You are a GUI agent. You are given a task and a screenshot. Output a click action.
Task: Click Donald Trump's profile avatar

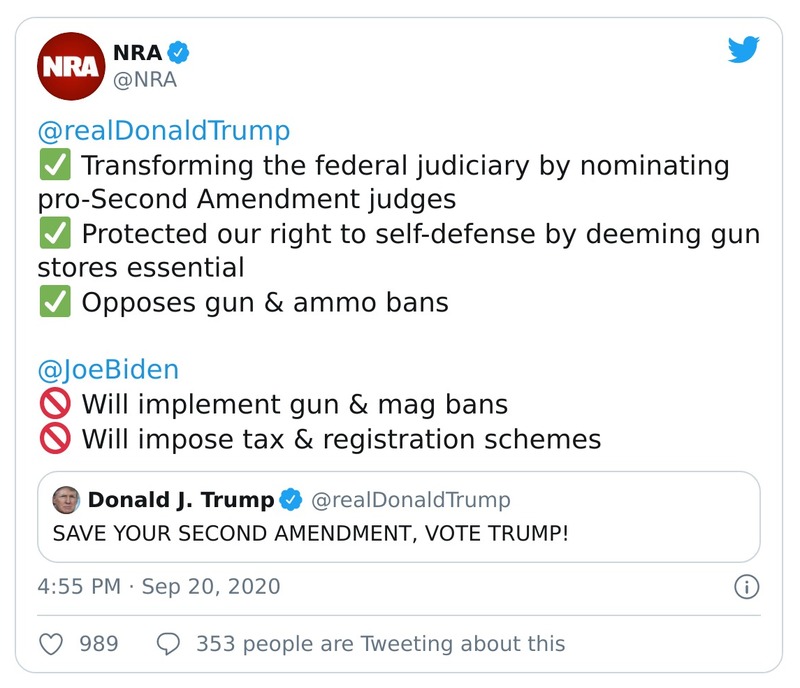[x=67, y=499]
